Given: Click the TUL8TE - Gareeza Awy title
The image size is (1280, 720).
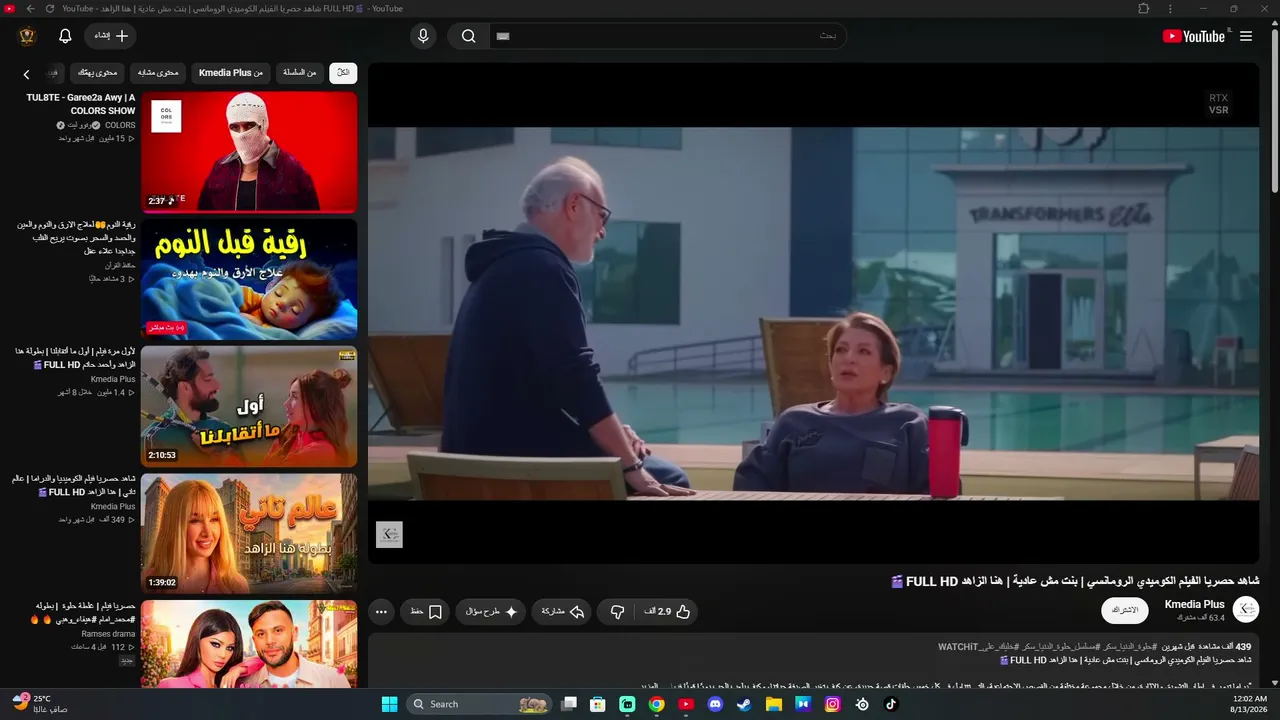Looking at the screenshot, I should [81, 104].
